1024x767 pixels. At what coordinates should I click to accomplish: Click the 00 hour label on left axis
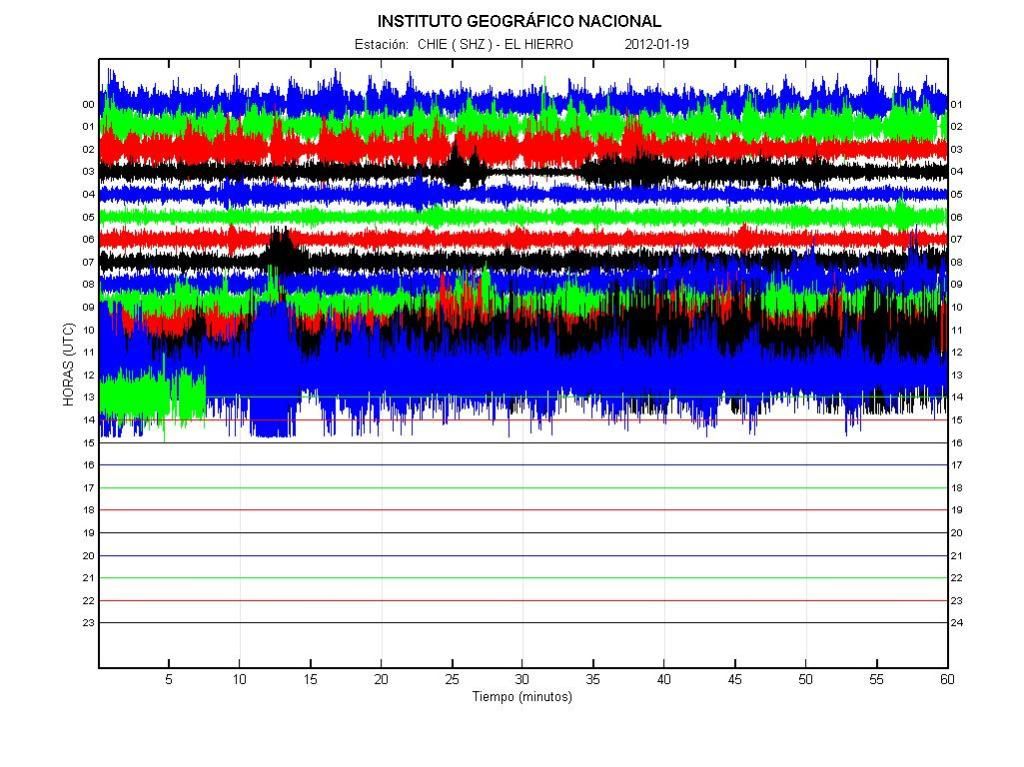click(88, 104)
